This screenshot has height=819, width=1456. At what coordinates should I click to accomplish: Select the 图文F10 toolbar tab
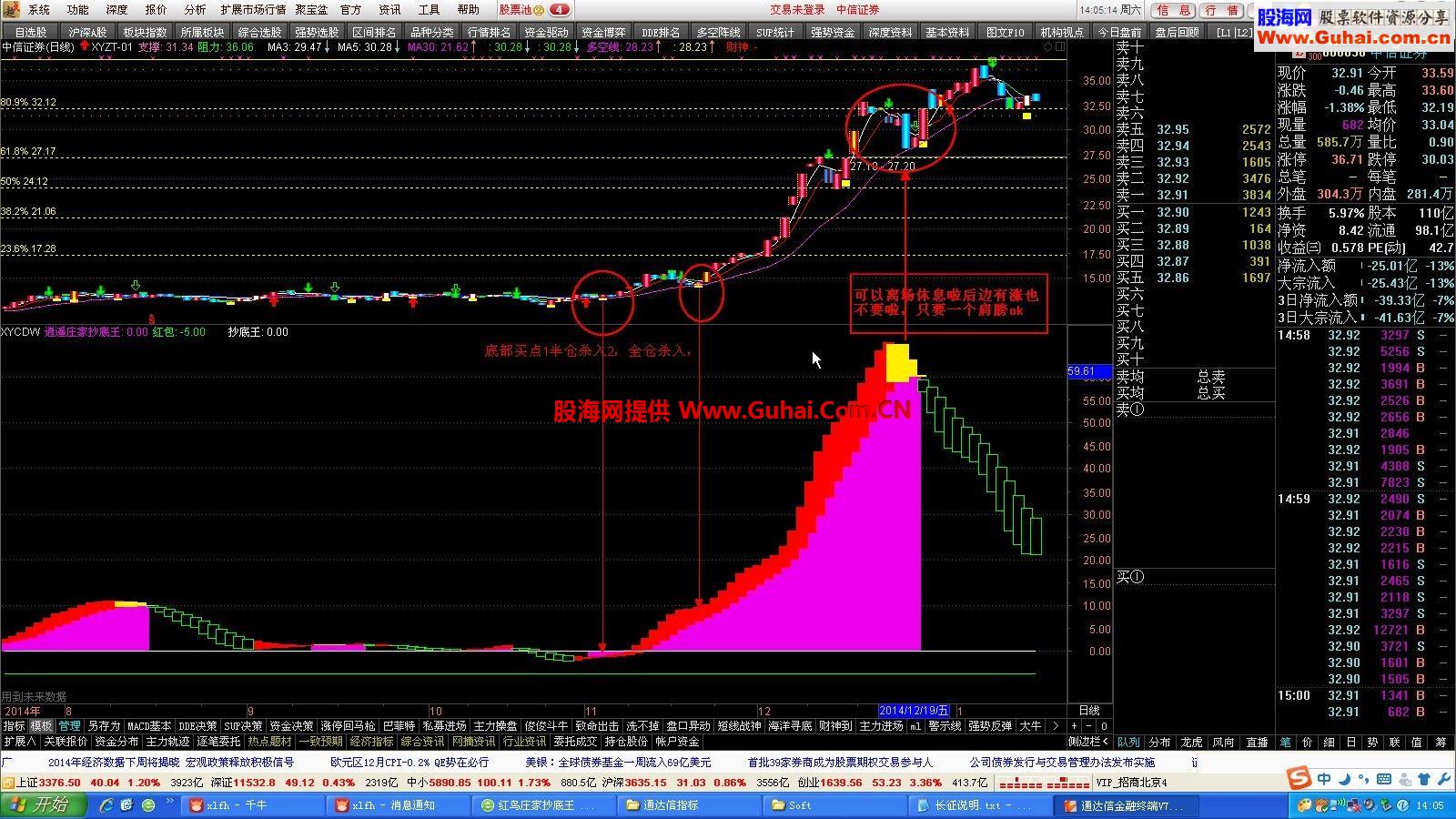point(1005,32)
